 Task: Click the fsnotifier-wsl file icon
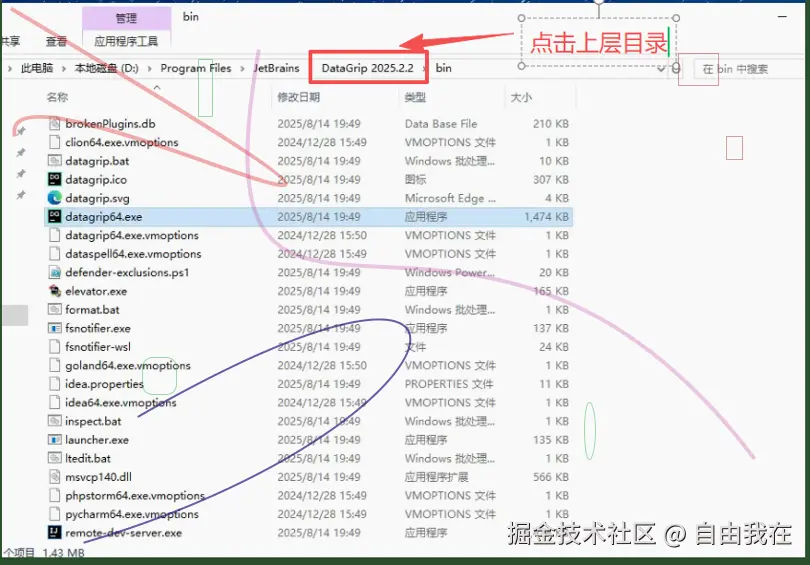54,347
